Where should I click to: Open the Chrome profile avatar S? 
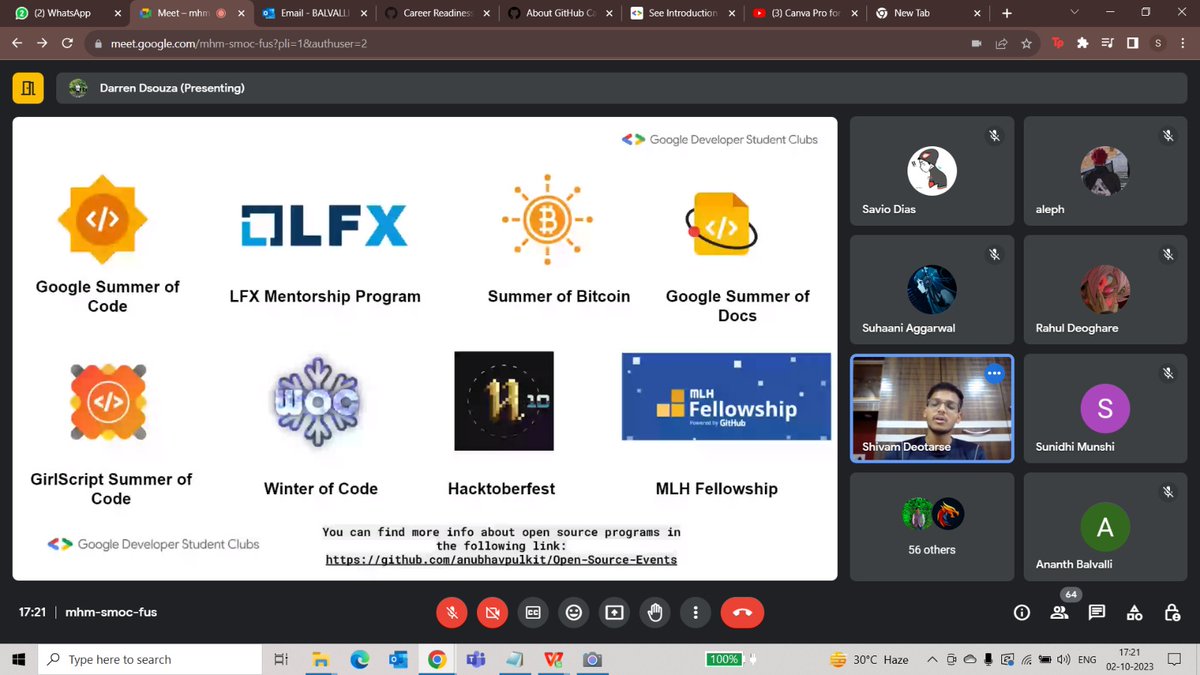(1158, 44)
